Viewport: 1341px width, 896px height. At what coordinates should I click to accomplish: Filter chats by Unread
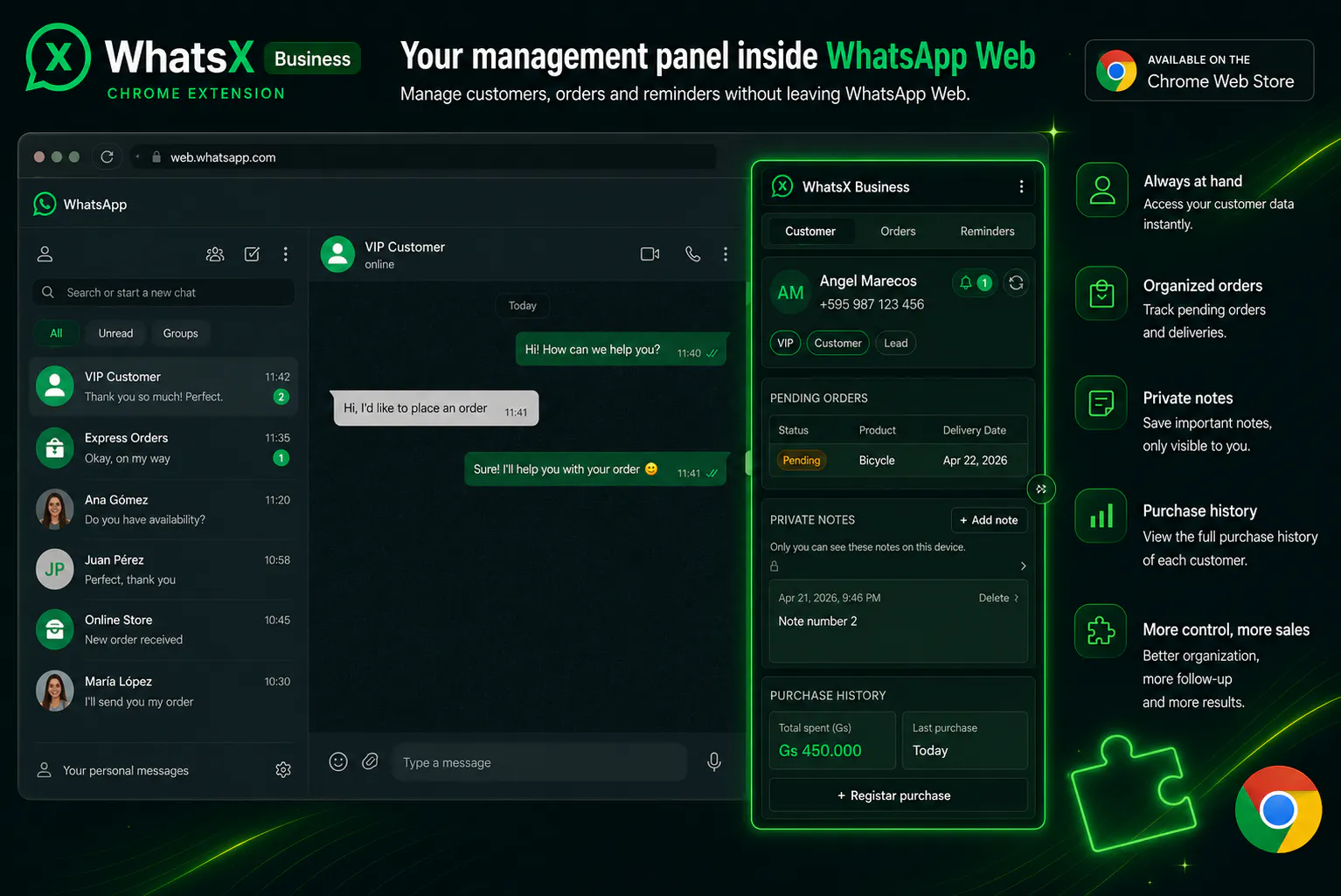coord(115,334)
